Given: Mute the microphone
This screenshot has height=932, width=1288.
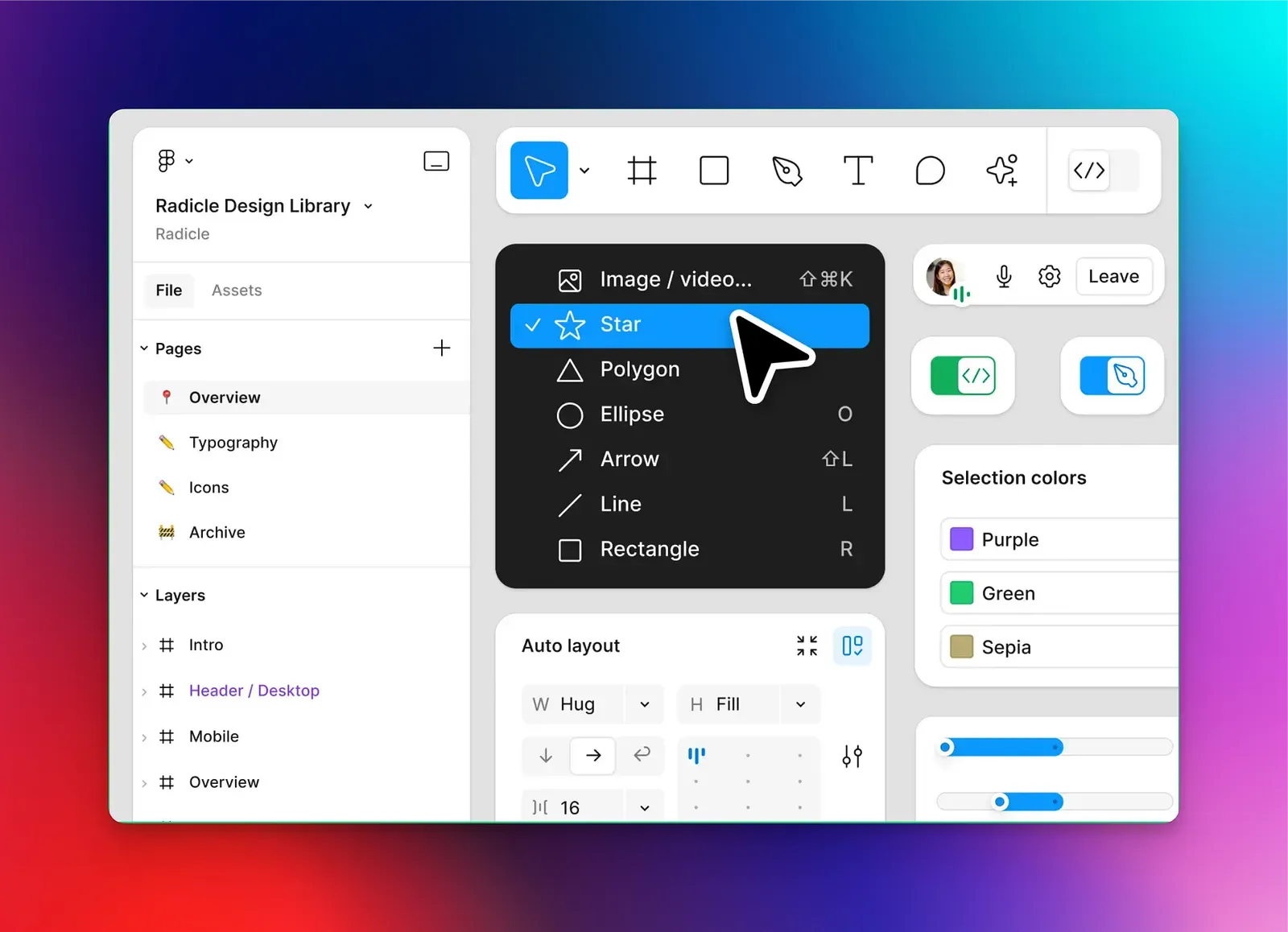Looking at the screenshot, I should tap(1004, 276).
